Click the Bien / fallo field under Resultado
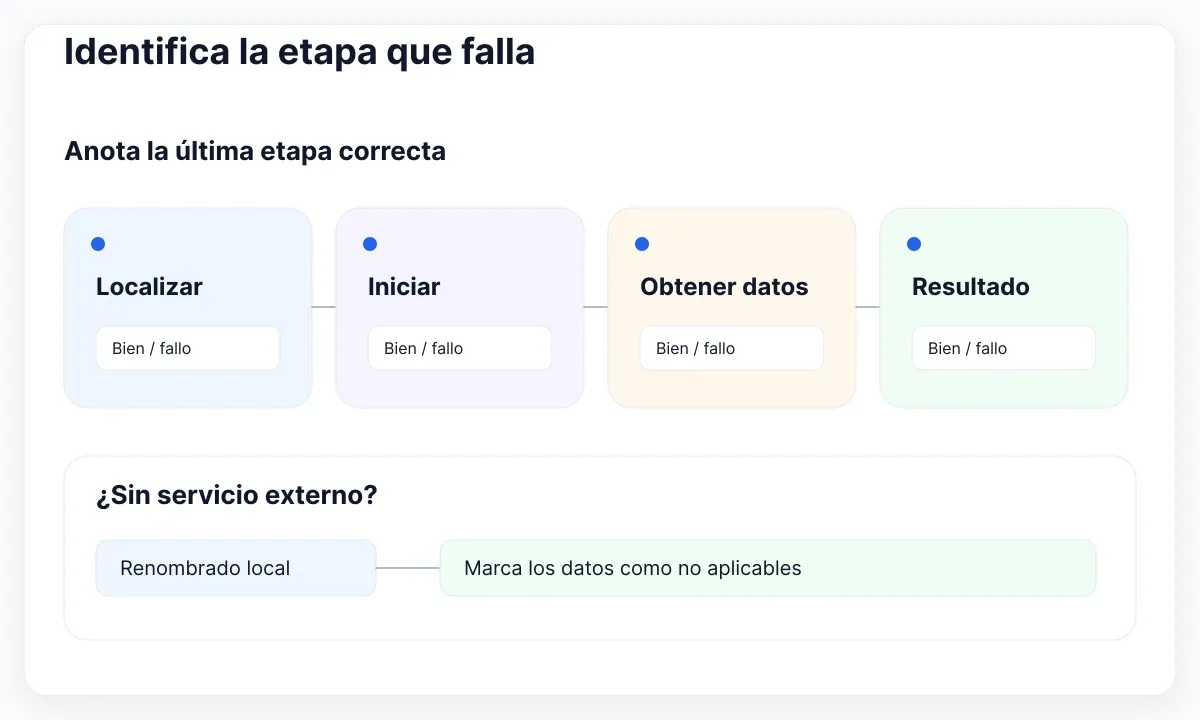The height and width of the screenshot is (720, 1200). 1004,348
